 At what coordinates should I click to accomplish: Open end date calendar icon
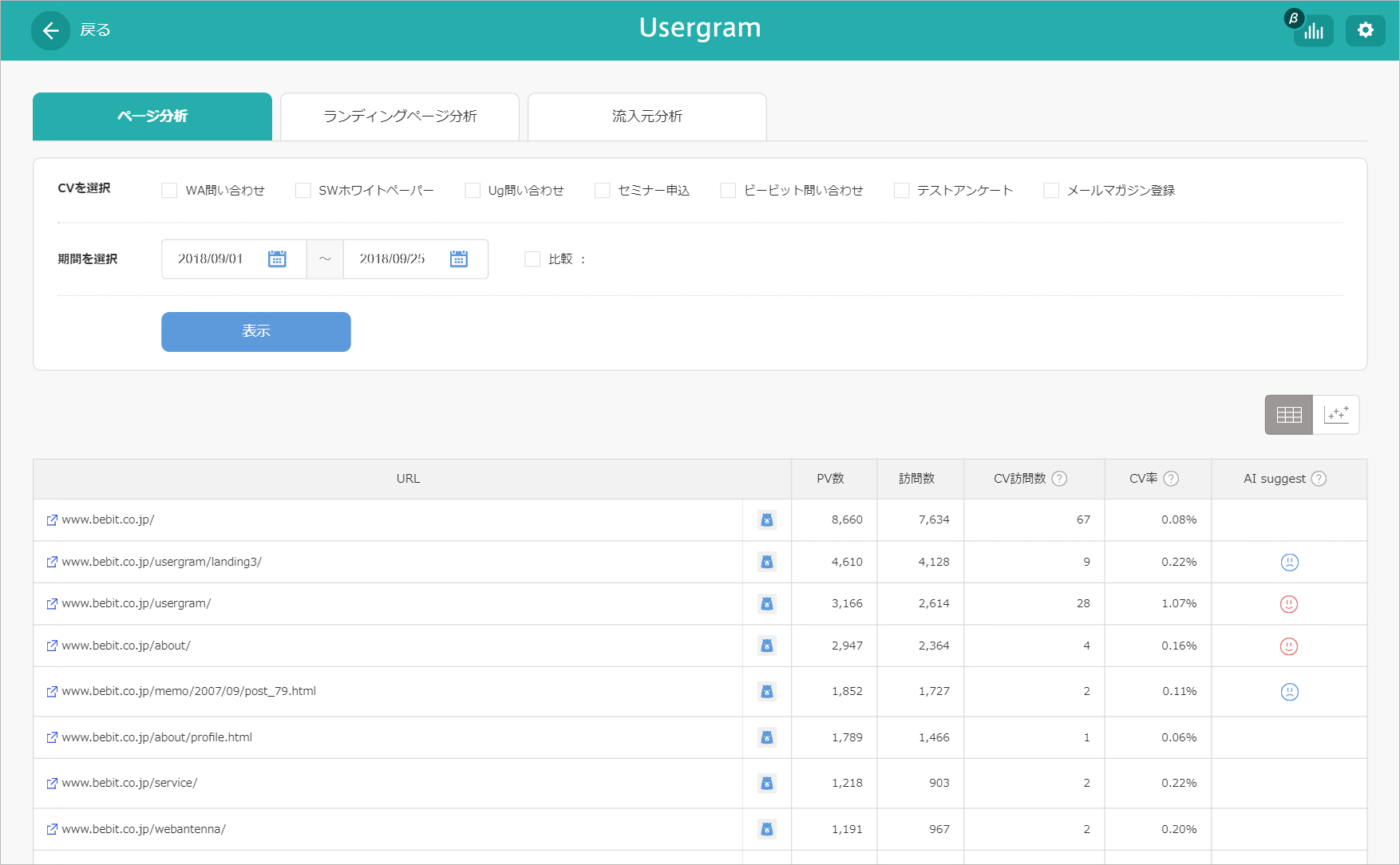coord(459,259)
